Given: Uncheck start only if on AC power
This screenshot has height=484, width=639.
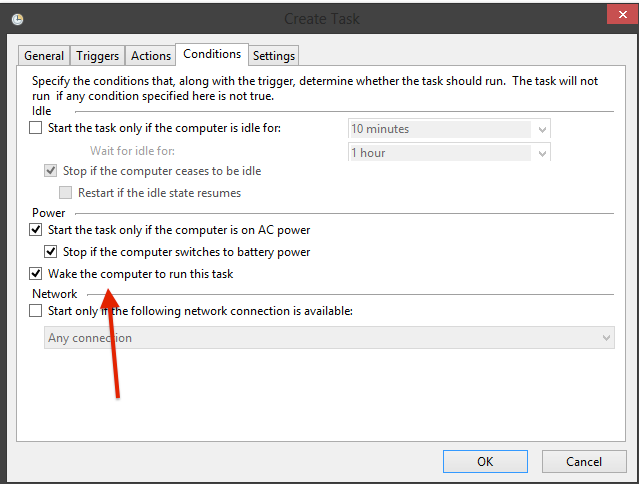Looking at the screenshot, I should (x=37, y=230).
